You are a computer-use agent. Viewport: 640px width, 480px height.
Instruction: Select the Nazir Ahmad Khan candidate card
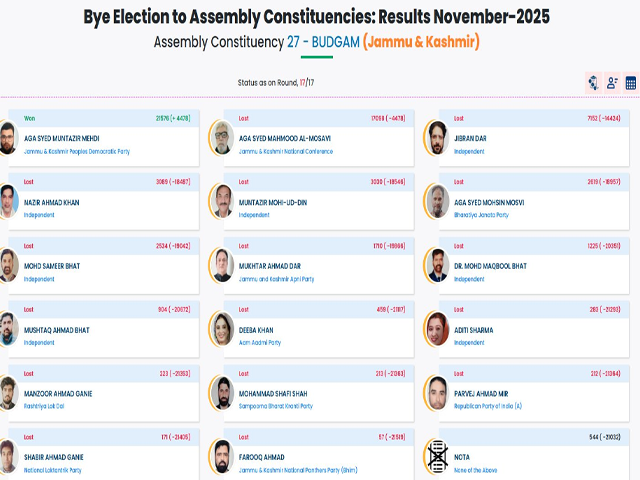[x=100, y=202]
